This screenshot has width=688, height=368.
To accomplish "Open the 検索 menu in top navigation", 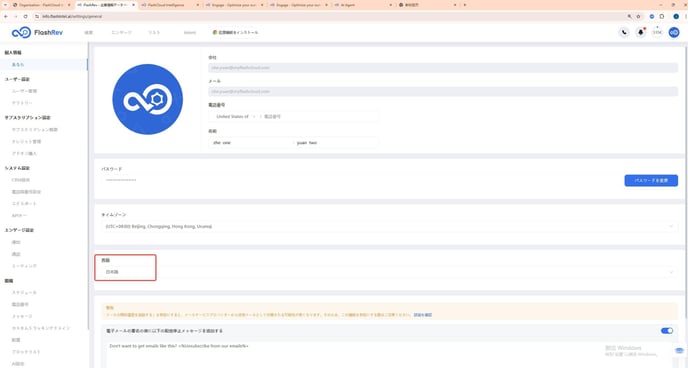I will pyautogui.click(x=89, y=32).
